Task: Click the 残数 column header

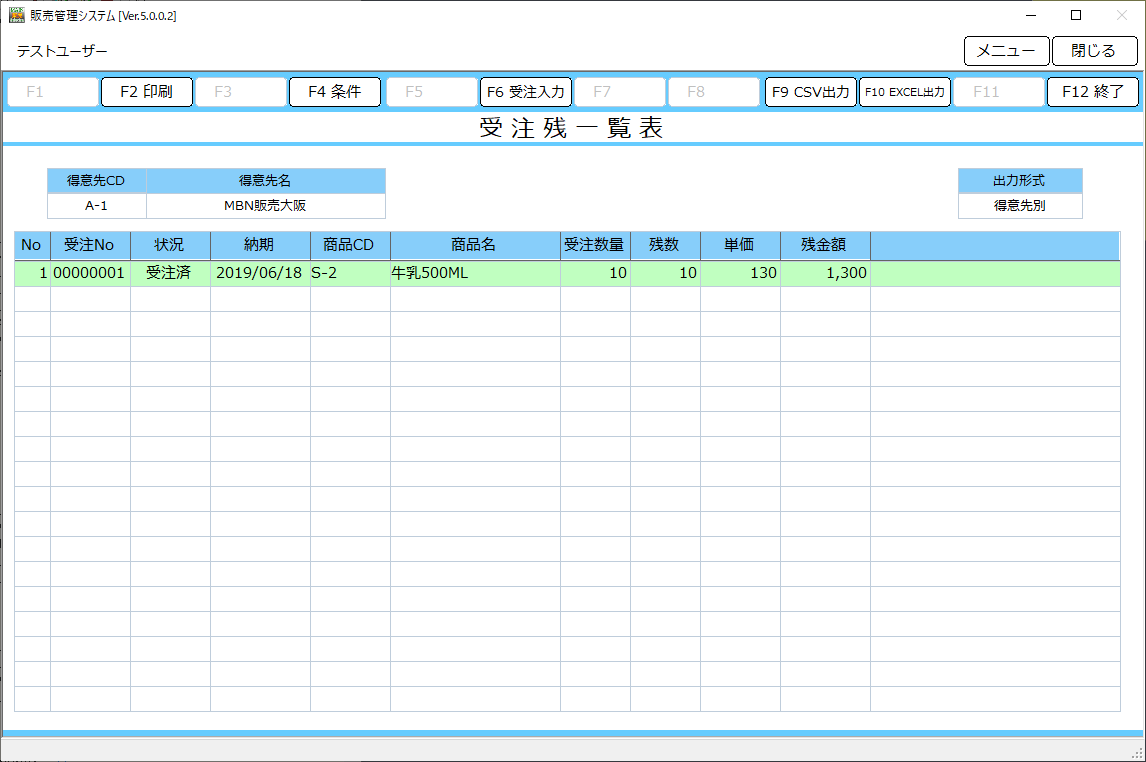Action: [x=664, y=245]
